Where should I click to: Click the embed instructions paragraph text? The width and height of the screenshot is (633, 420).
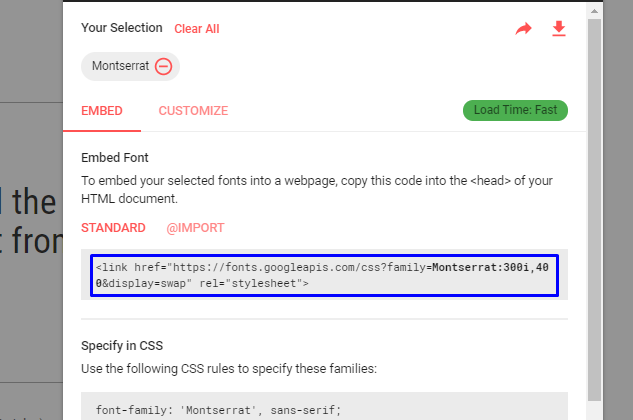point(317,189)
